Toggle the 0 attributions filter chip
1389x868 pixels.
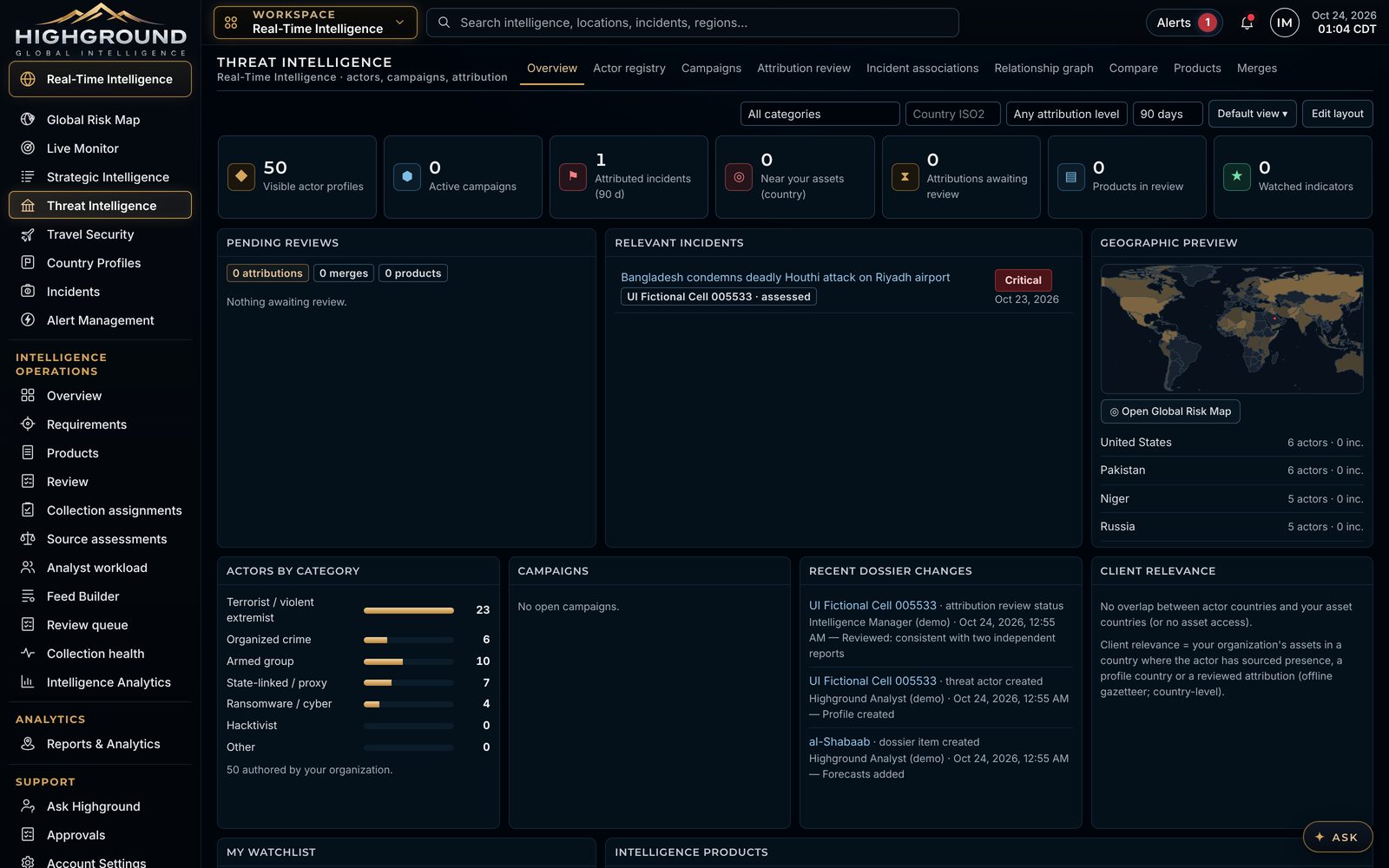pyautogui.click(x=267, y=273)
